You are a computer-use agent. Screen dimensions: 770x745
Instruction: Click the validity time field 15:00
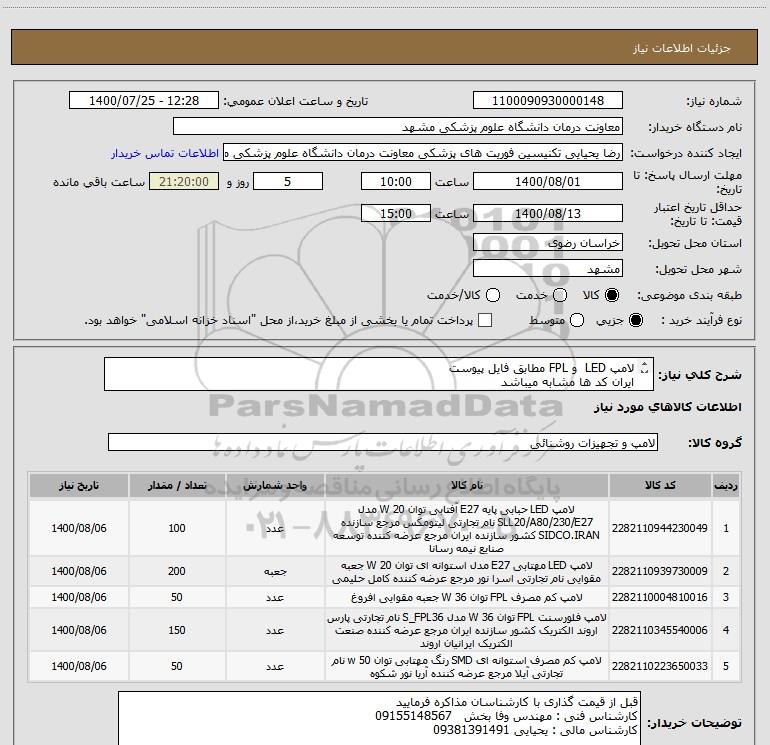[x=396, y=214]
